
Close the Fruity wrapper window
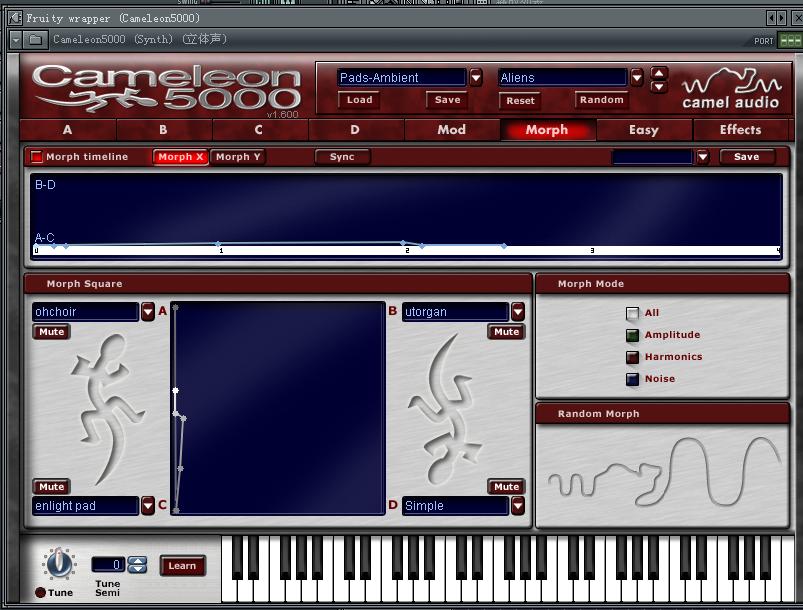[x=797, y=18]
